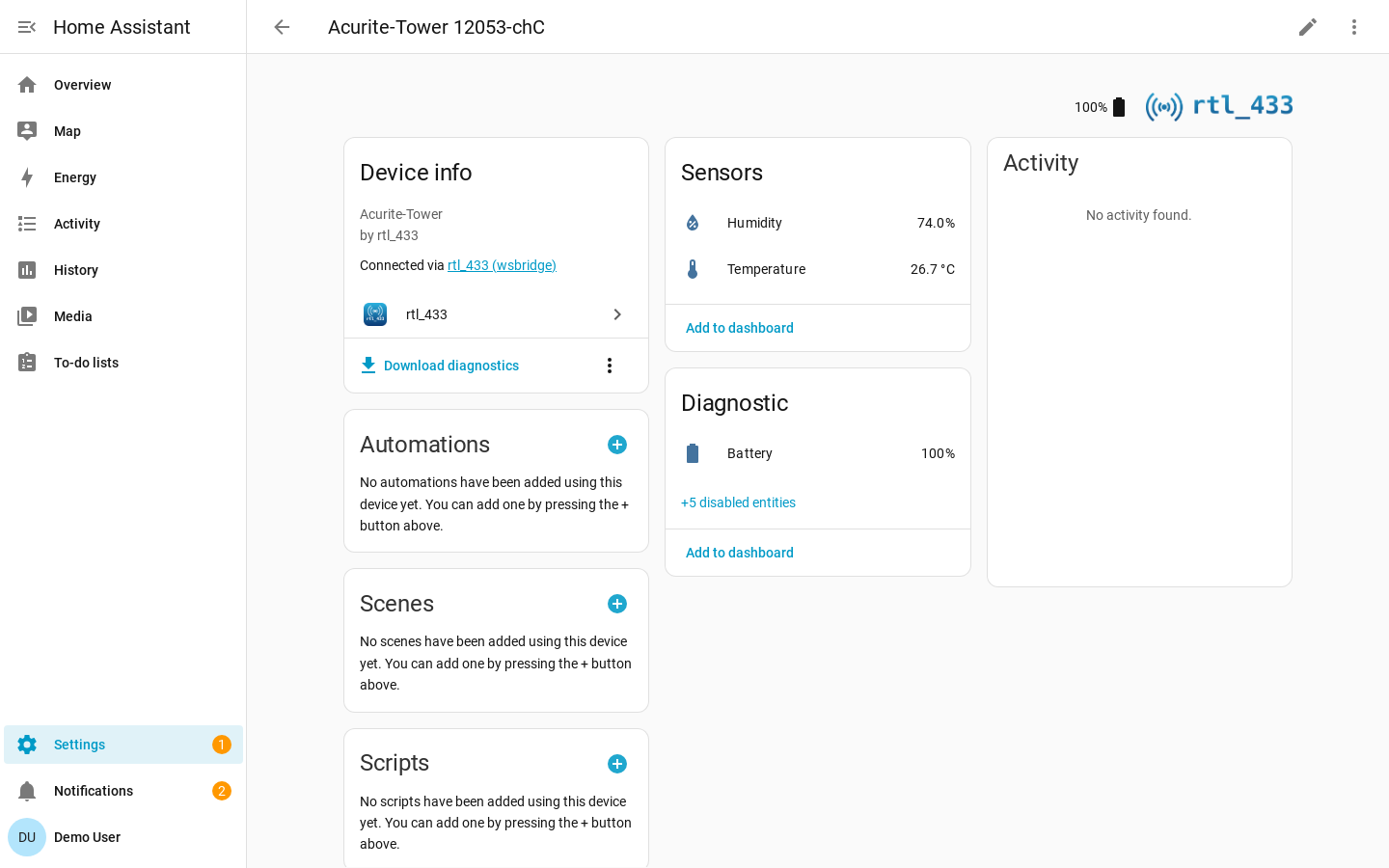
Task: Click the Media play icon
Action: [x=27, y=316]
